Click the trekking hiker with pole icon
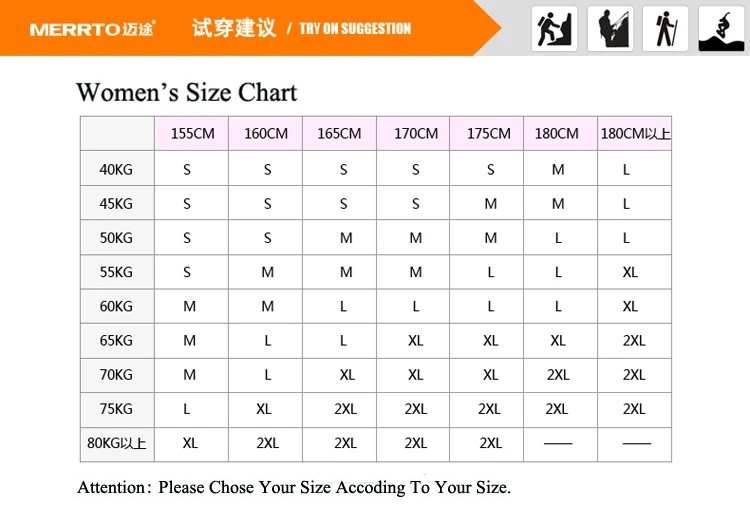This screenshot has width=750, height=525. pos(665,29)
